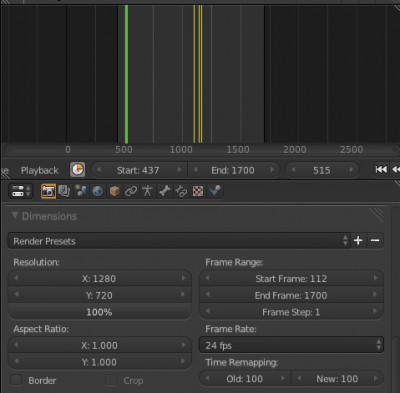Open the 24 fps frame rate dropdown
This screenshot has height=393, width=400.
click(291, 345)
